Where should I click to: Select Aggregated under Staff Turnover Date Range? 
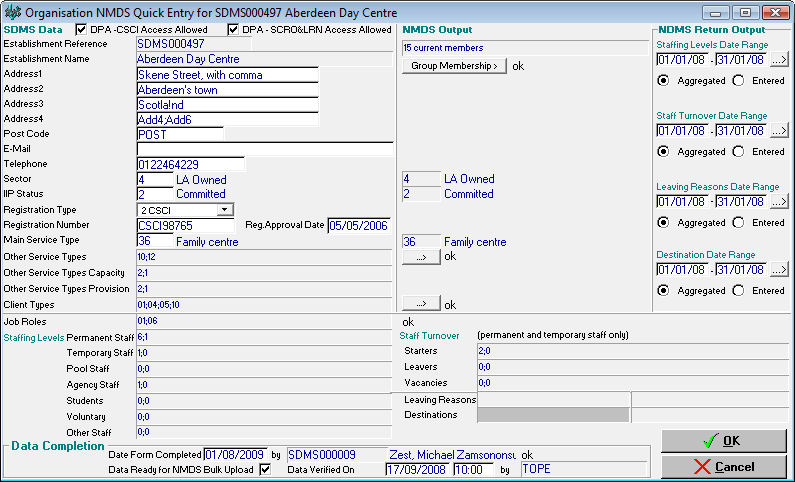(x=663, y=152)
